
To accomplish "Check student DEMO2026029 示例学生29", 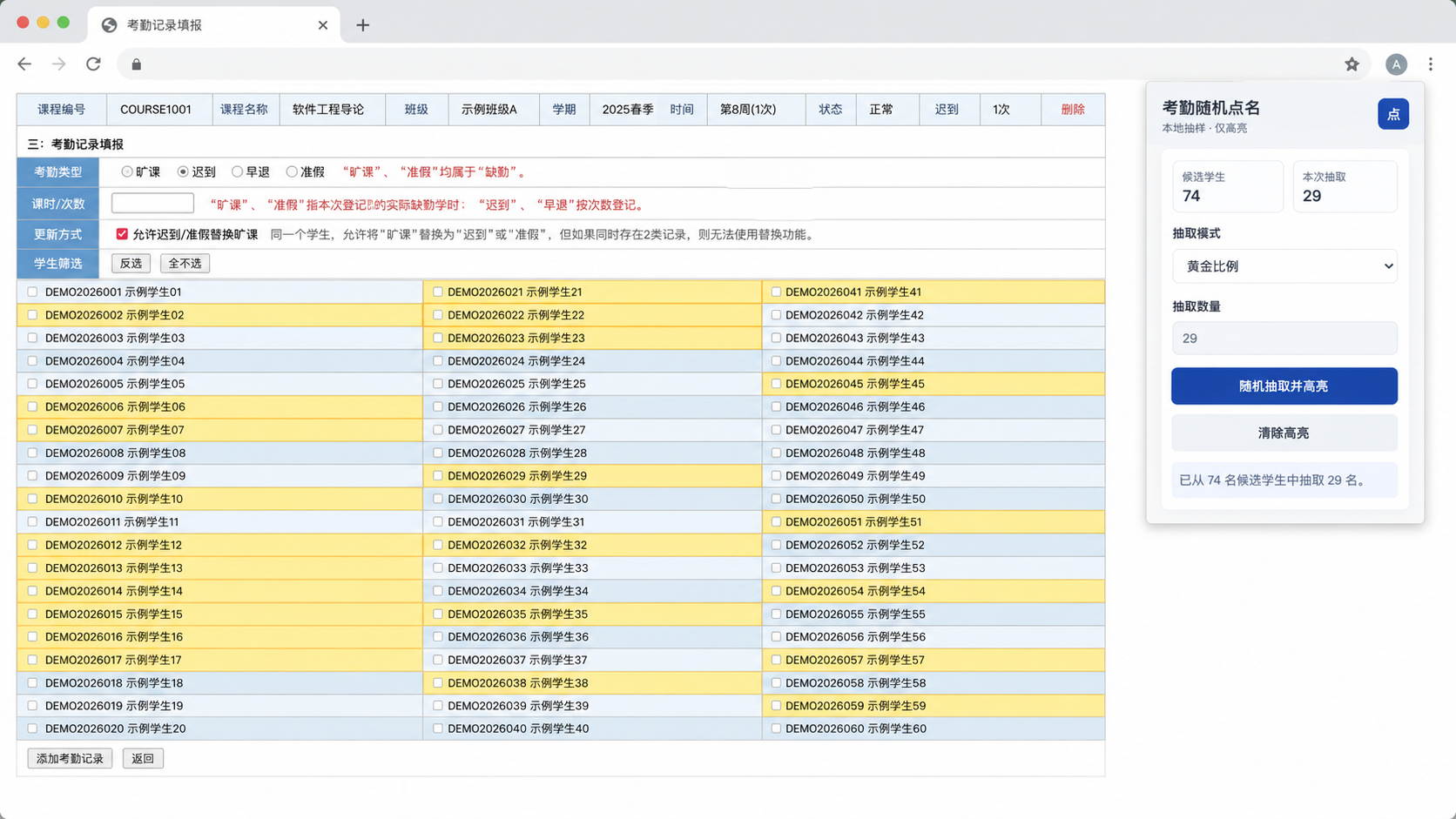I will click(438, 476).
